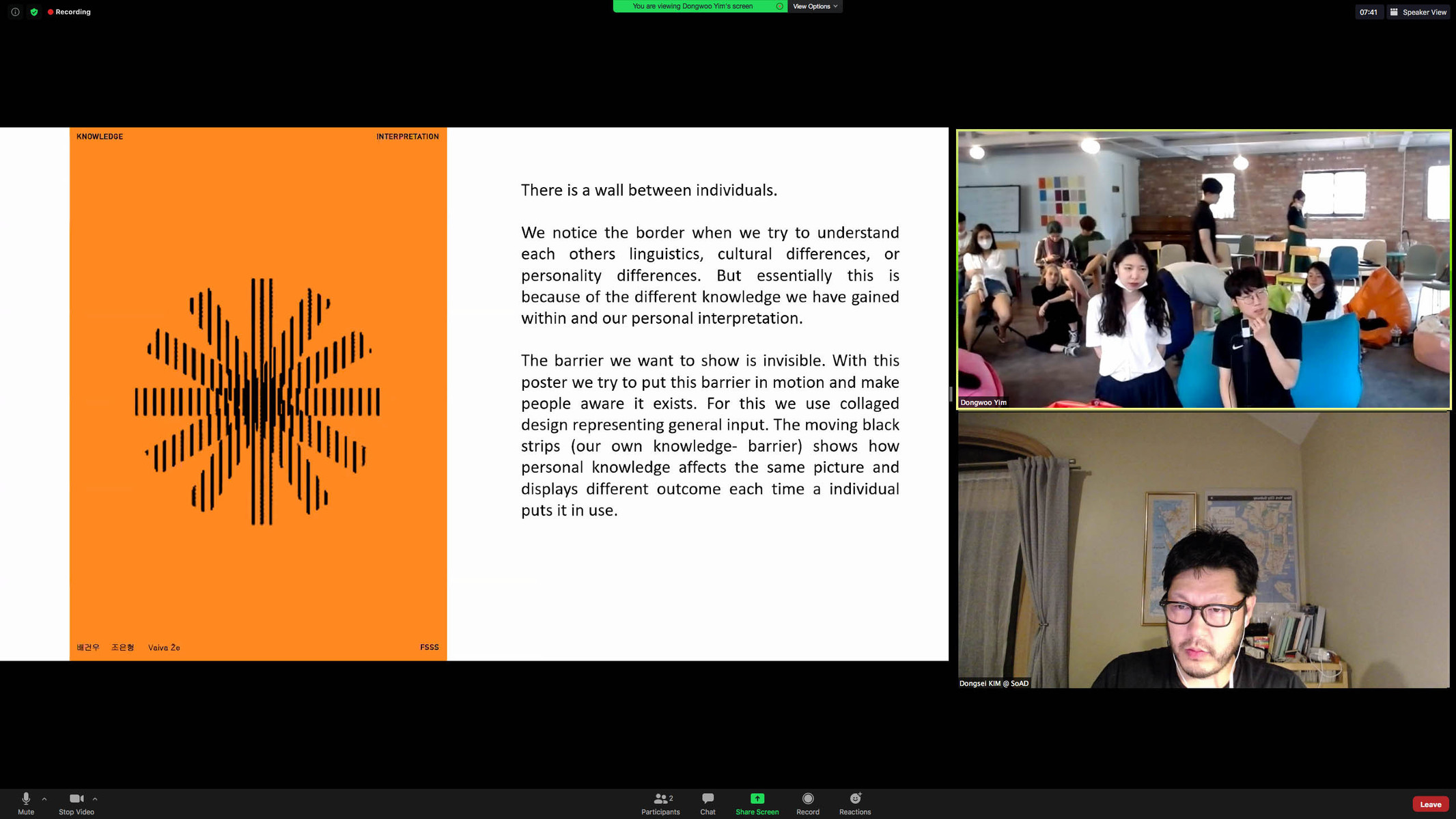Screen dimensions: 1456x819
Task: Click the green circle icon on share bar
Action: pos(779,6)
